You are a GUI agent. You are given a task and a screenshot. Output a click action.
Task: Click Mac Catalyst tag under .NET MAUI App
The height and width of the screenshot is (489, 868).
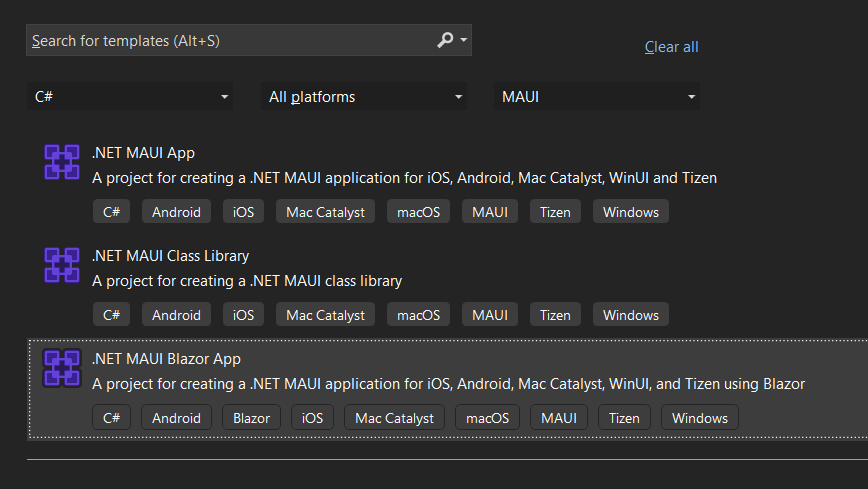326,212
